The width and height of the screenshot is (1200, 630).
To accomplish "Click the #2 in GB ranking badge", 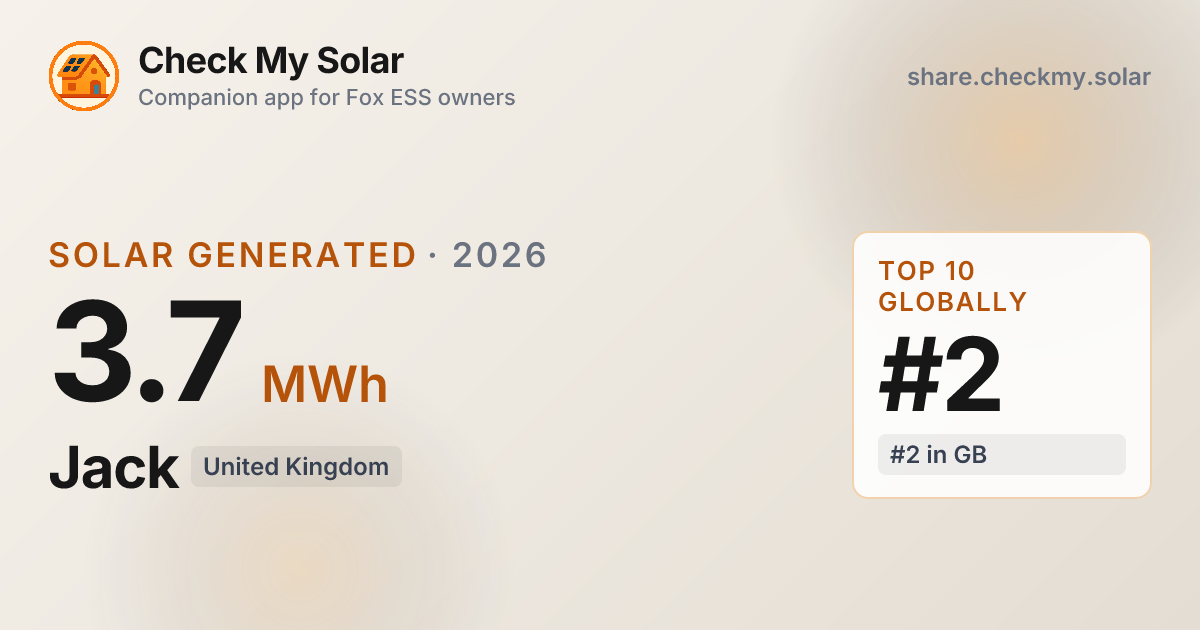I will click(x=1002, y=455).
